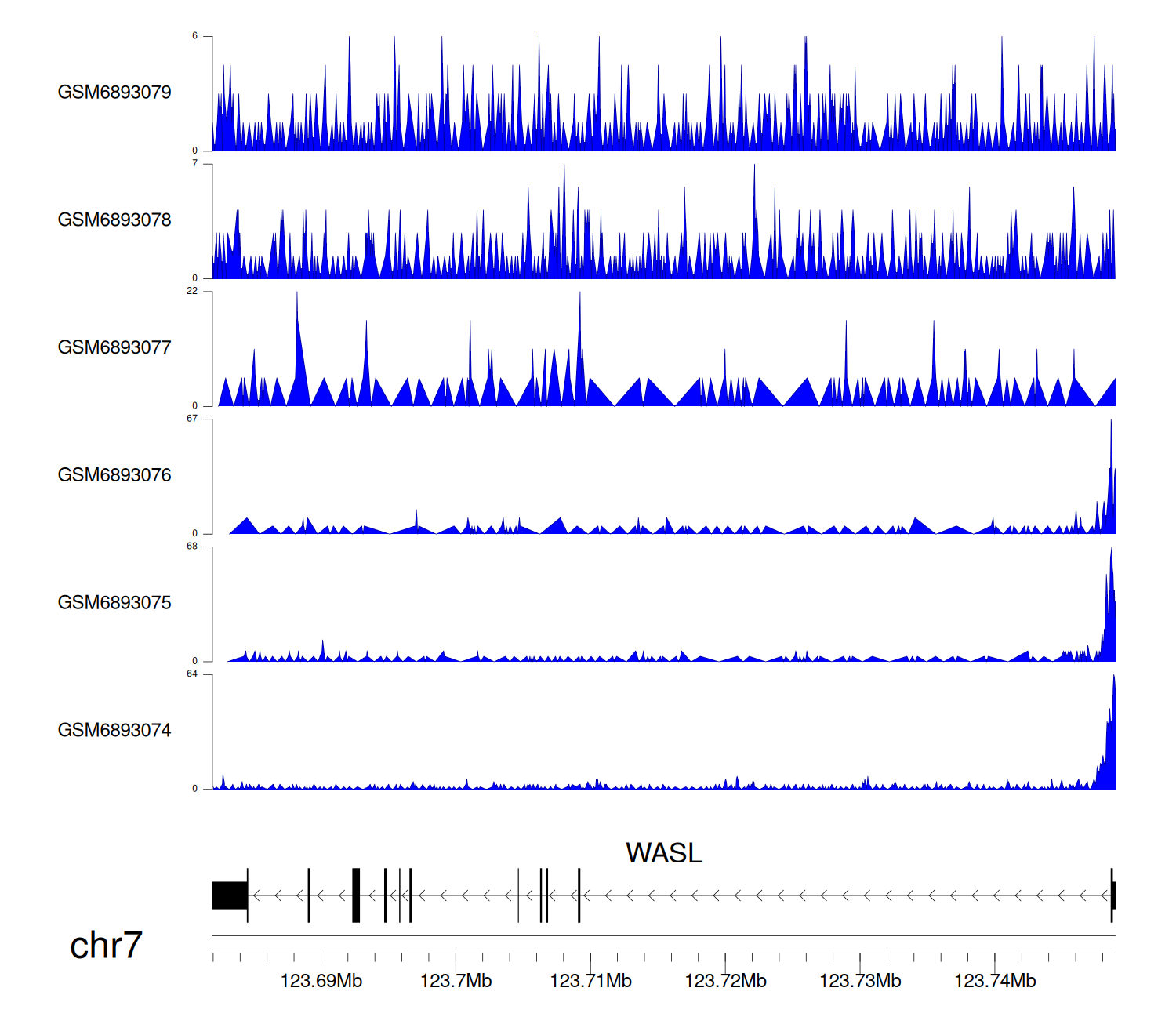Click the large leftmost WASL exon block

click(230, 895)
